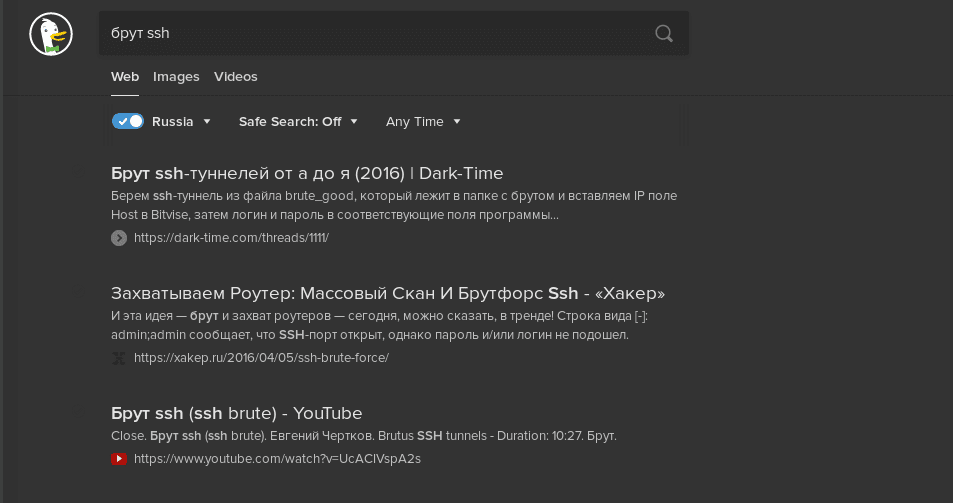Click the snippet mentioning "Евгений Чертков"

364,436
